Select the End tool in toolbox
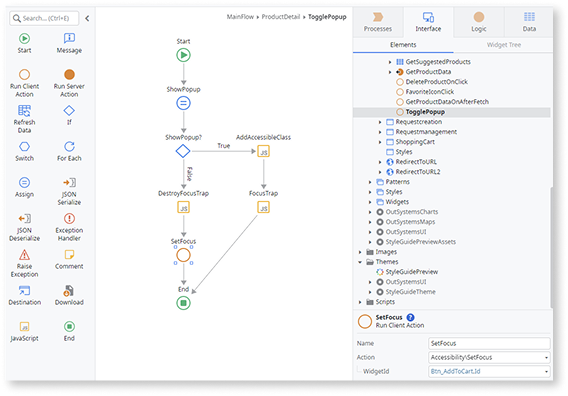 [69, 331]
